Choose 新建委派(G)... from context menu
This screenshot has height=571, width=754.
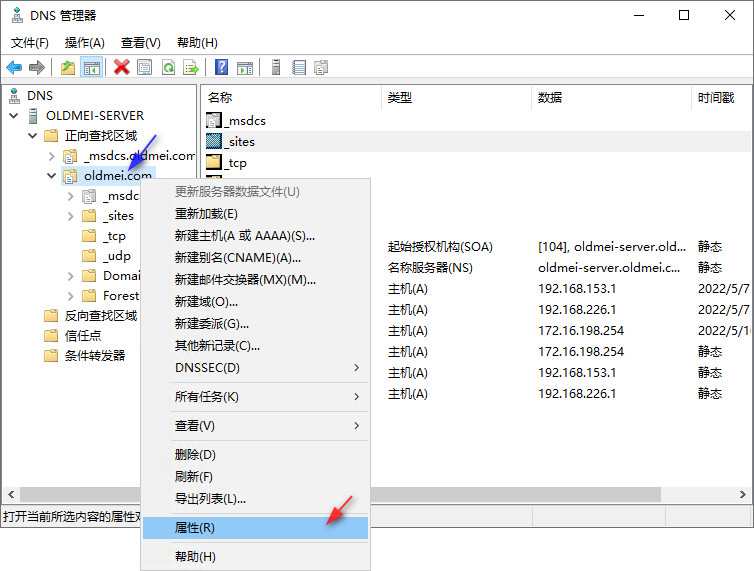click(255, 324)
